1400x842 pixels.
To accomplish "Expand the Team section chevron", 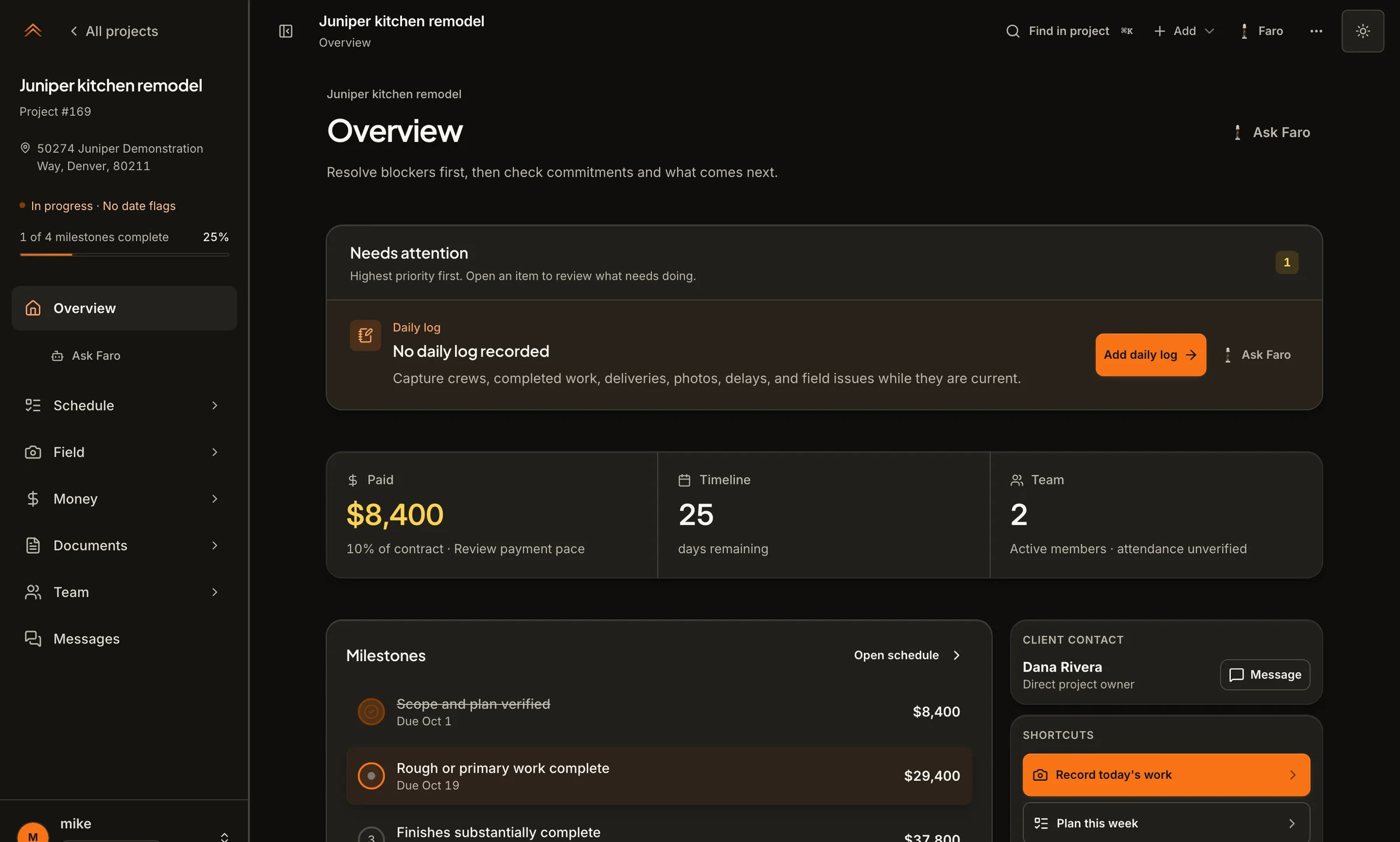I will click(215, 592).
